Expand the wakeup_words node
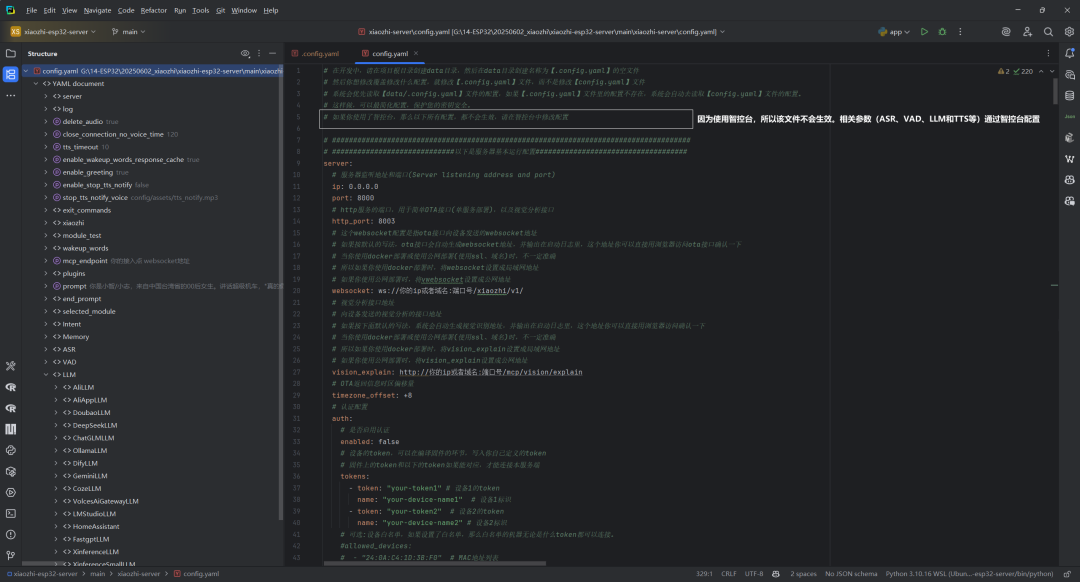Viewport: 1080px width, 582px height. [46, 248]
